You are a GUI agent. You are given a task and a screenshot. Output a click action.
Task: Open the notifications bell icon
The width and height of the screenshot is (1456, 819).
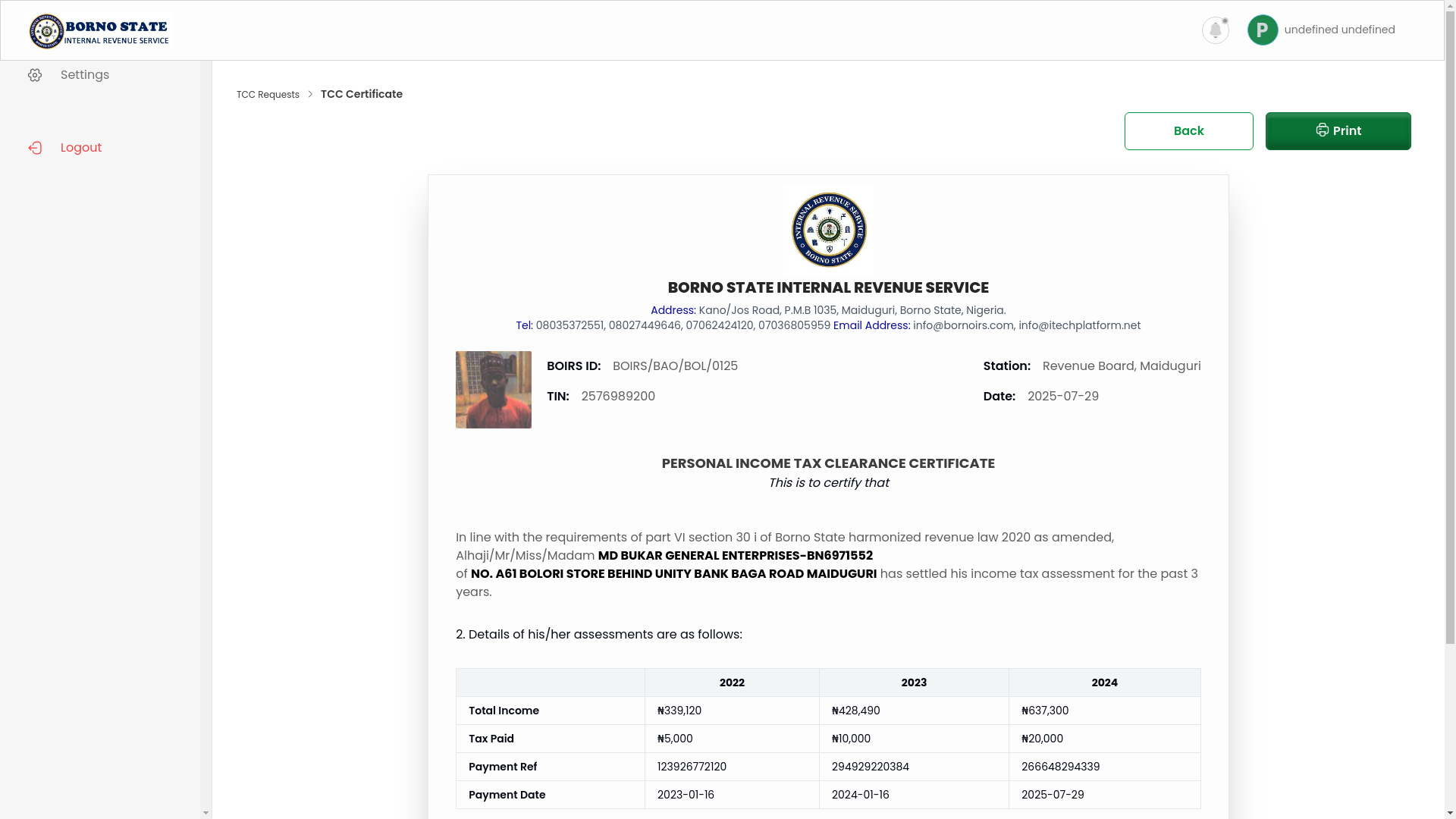[x=1215, y=30]
